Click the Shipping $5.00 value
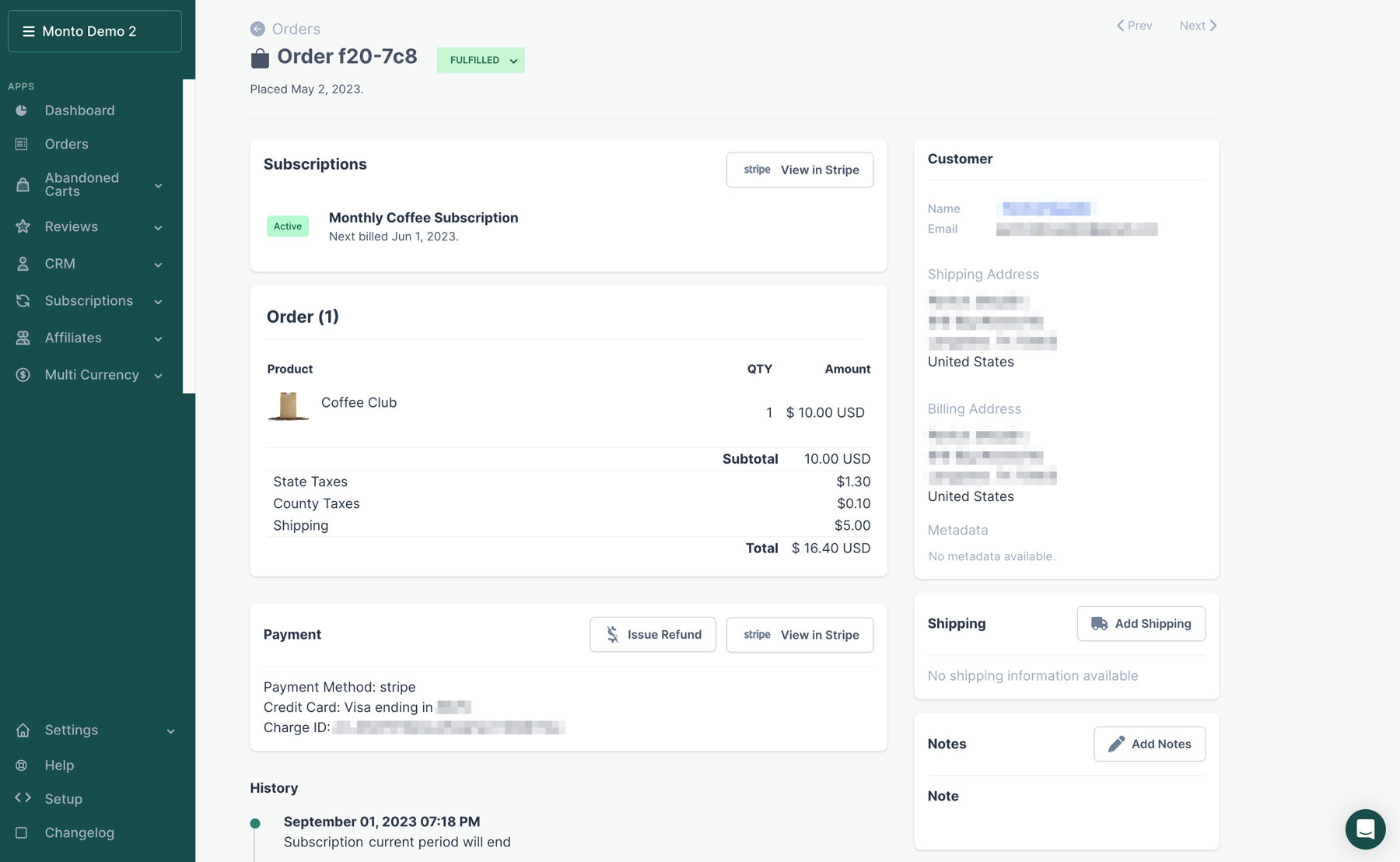Viewport: 1400px width, 862px height. click(x=852, y=526)
